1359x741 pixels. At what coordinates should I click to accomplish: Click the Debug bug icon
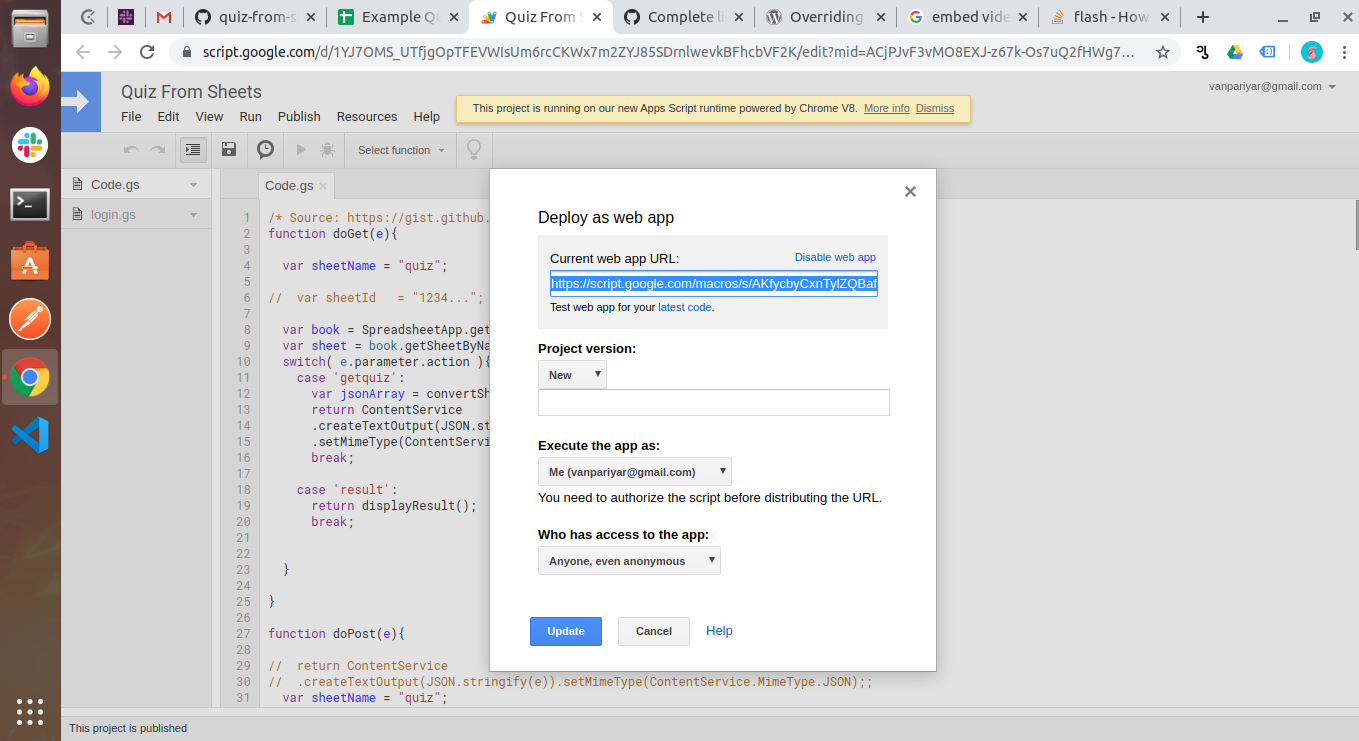point(327,150)
